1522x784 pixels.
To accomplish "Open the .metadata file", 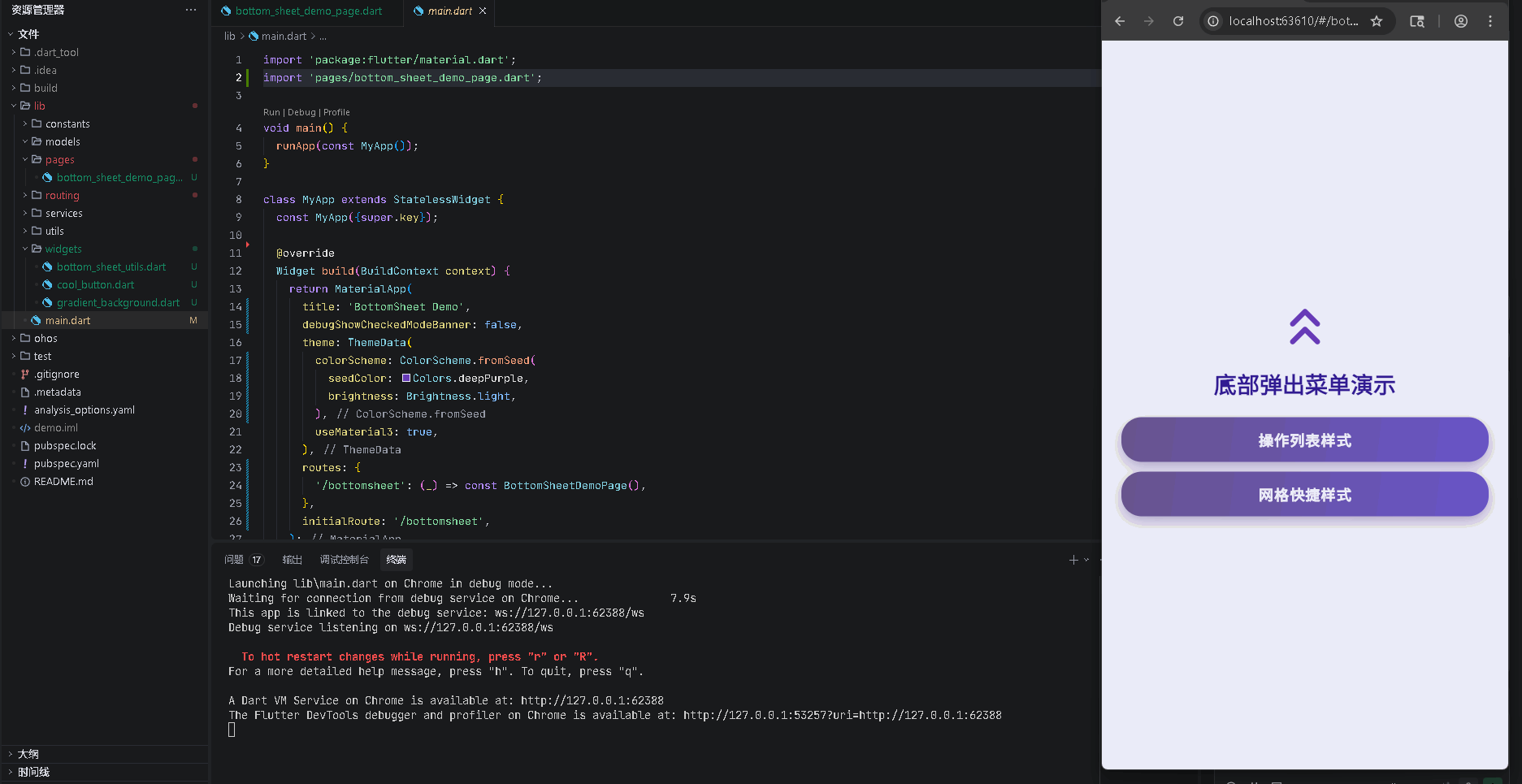I will [58, 392].
